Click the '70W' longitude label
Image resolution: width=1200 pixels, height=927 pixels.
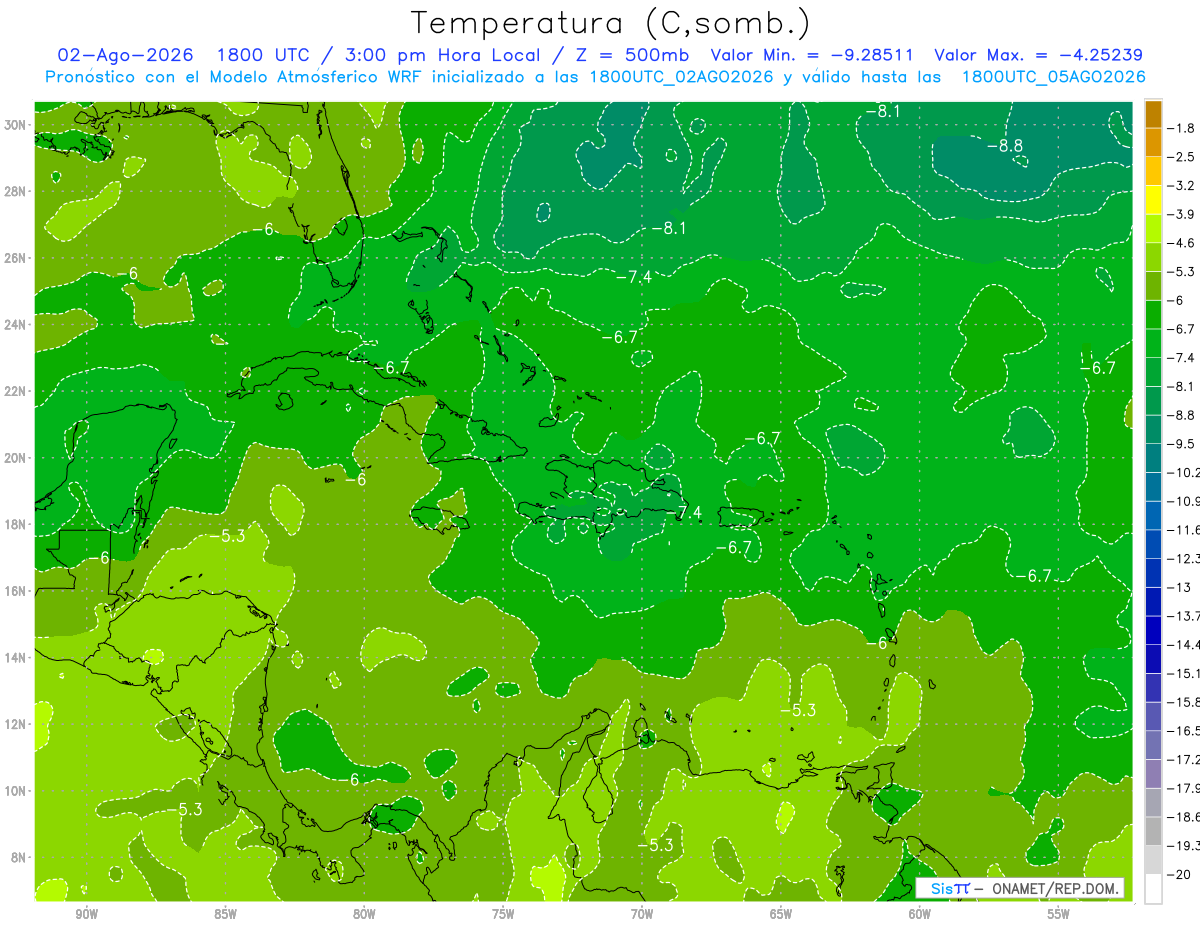pos(642,914)
